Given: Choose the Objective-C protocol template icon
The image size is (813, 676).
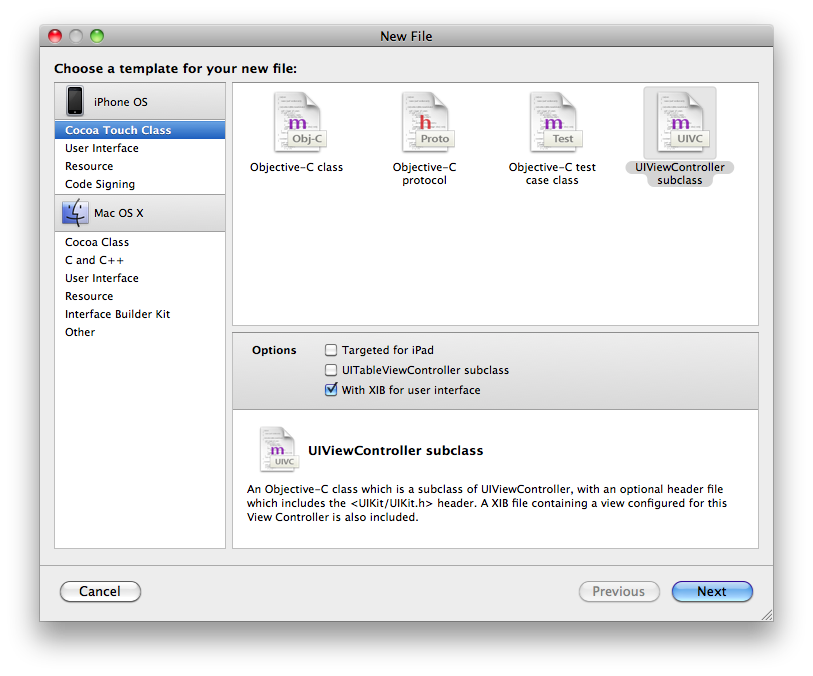Looking at the screenshot, I should click(x=424, y=122).
